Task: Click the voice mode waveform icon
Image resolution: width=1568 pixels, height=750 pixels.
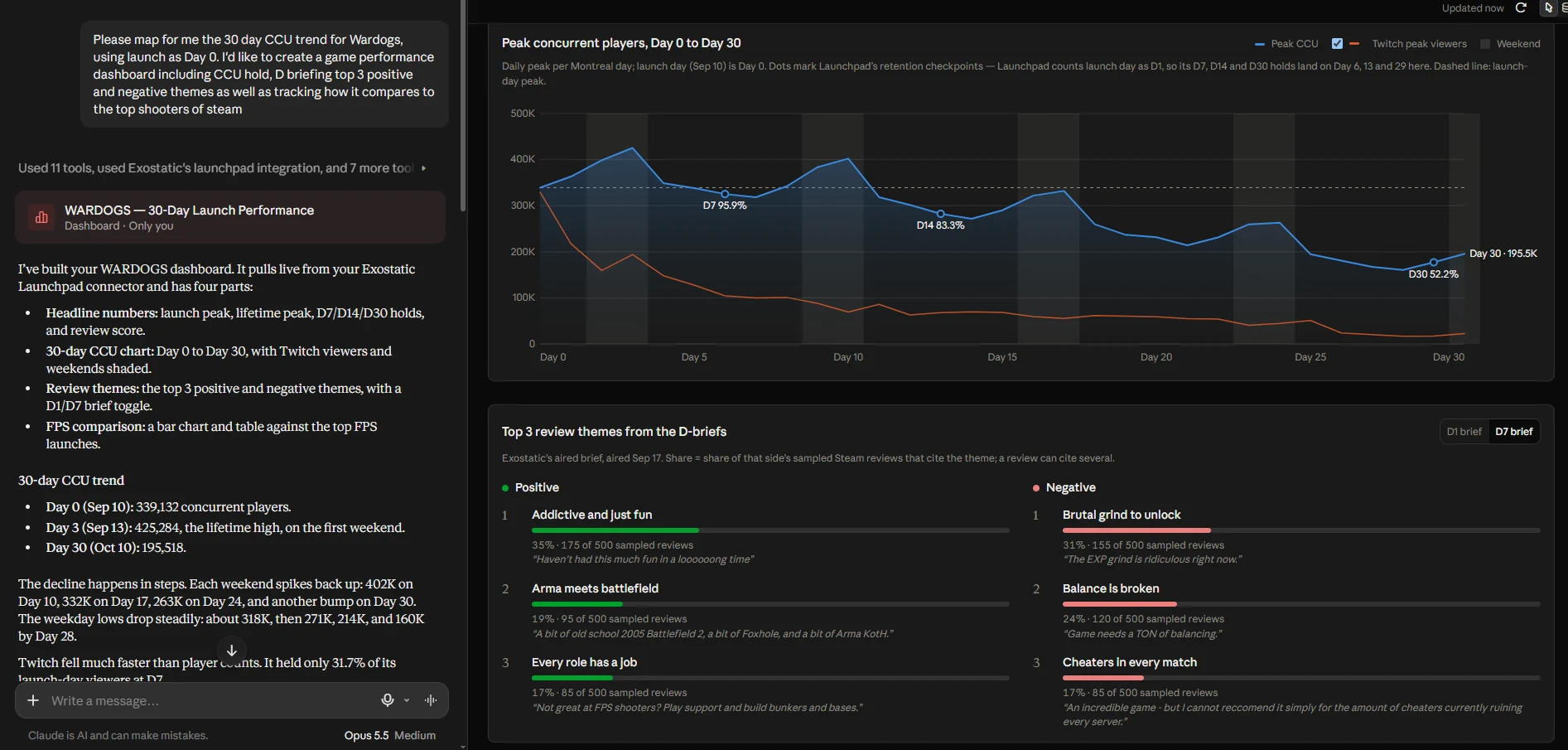Action: tap(431, 700)
